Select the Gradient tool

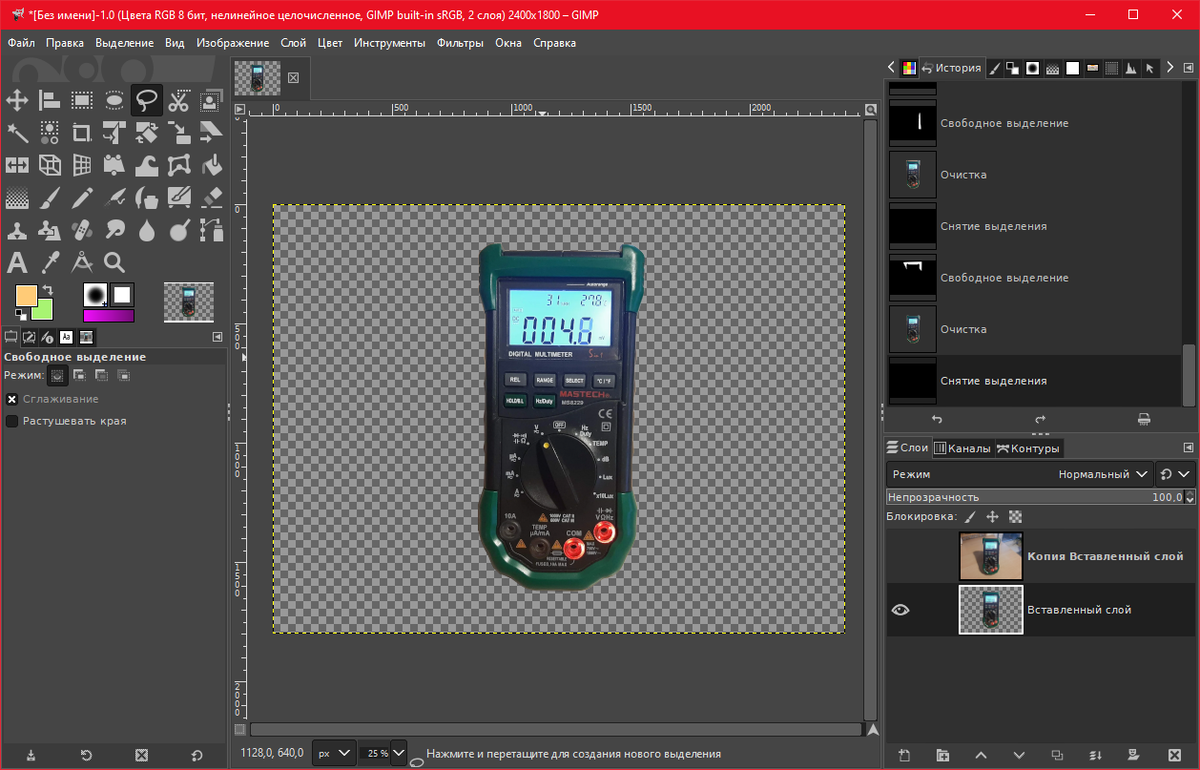point(17,198)
